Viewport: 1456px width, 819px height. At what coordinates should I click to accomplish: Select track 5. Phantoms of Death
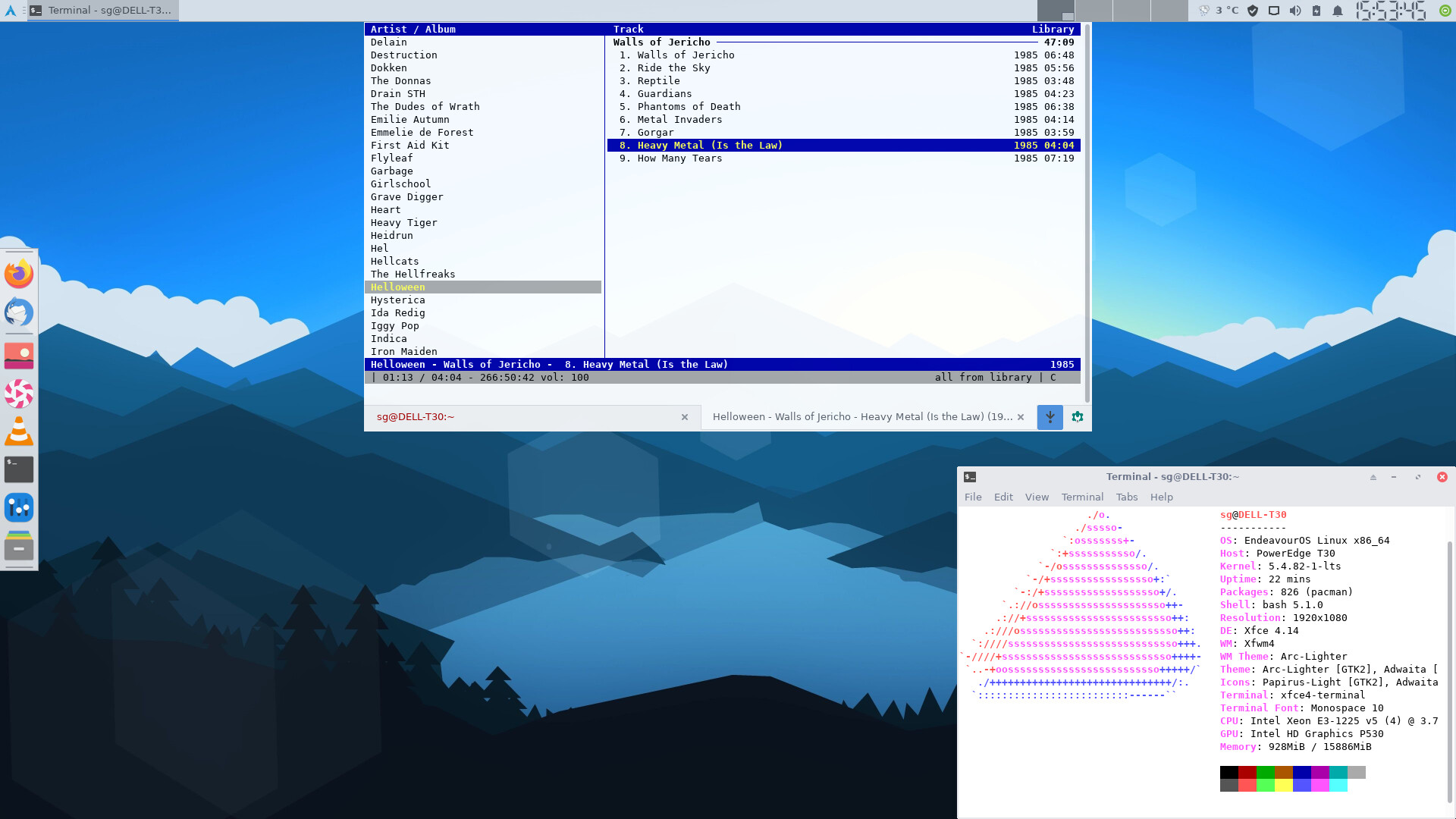(x=844, y=107)
